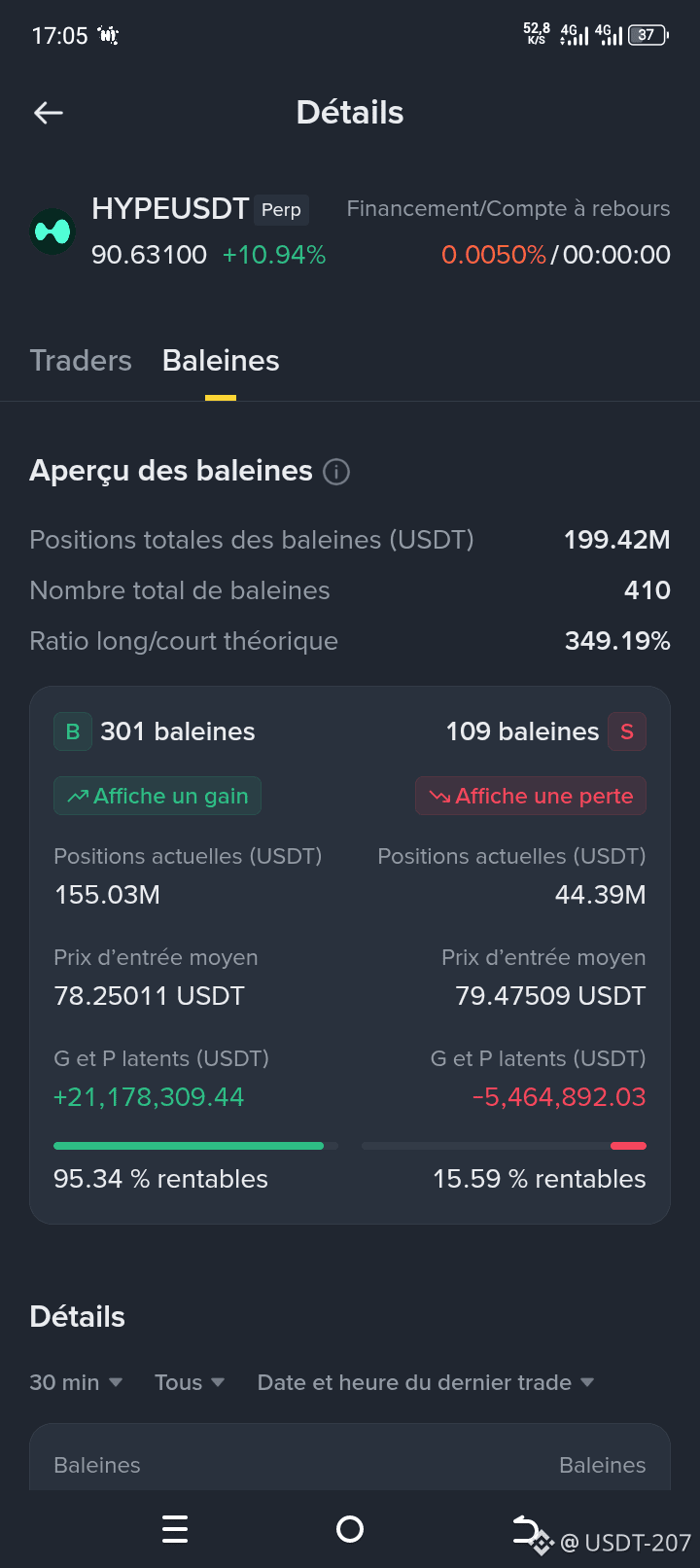Viewport: 700px width, 1568px height.
Task: Expand Date et heure du dernier trade sort
Action: click(x=426, y=1382)
